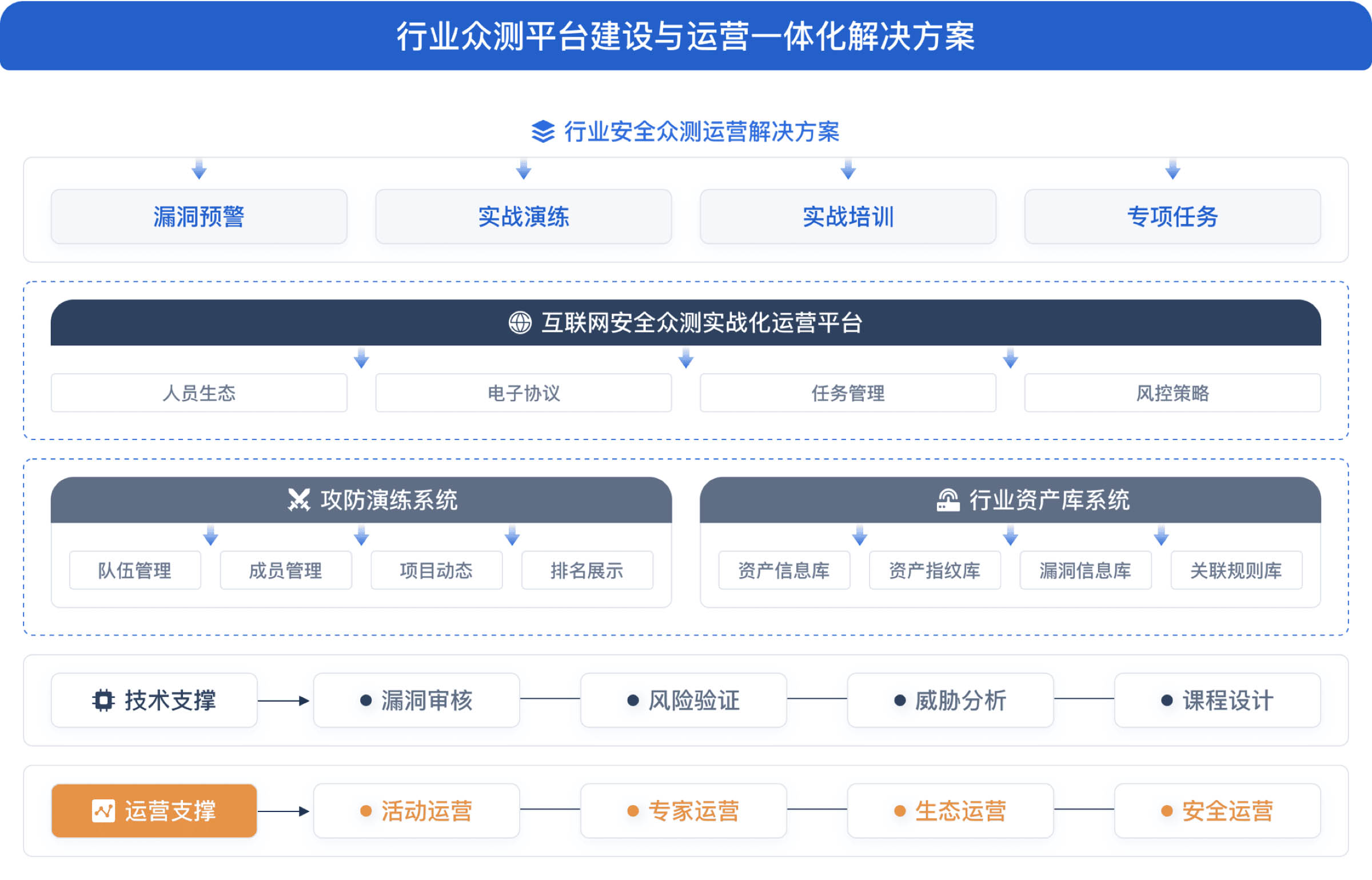Open 项目动态 item
Screen dimensions: 1372x880
coord(437,570)
